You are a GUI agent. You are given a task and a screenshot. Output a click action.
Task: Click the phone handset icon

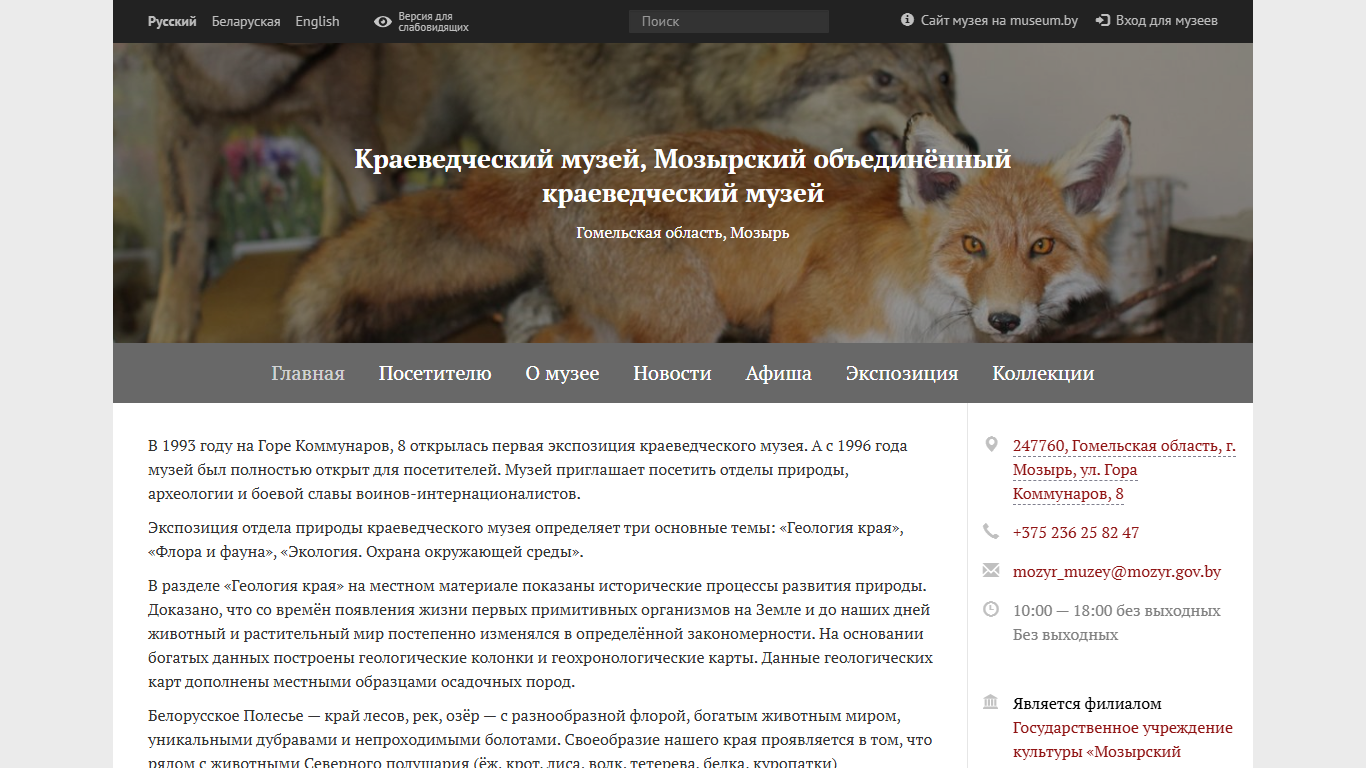991,532
